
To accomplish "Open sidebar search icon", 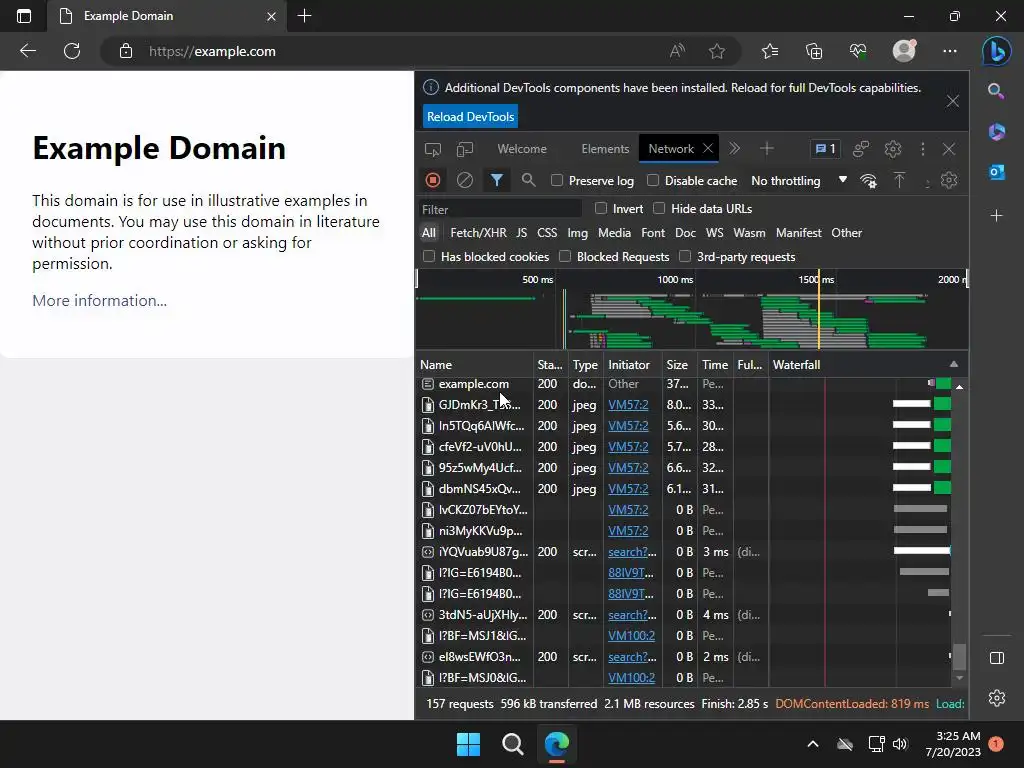I will click(x=996, y=91).
